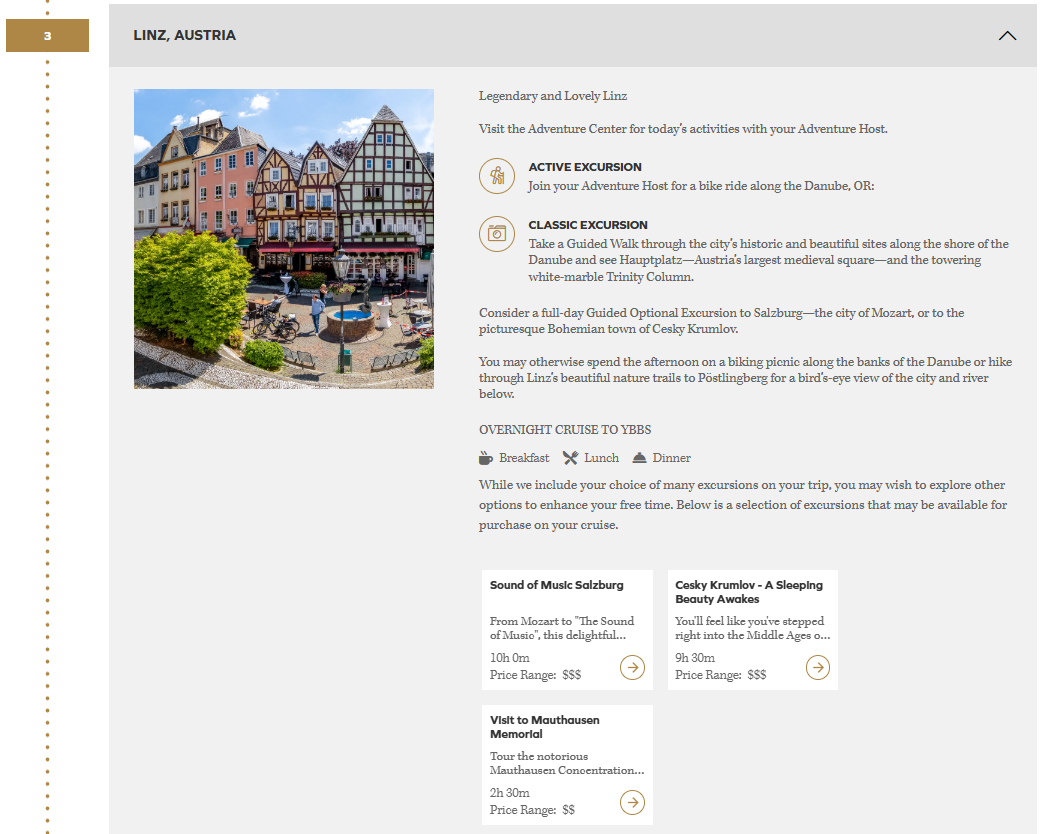This screenshot has height=834, width=1042.
Task: Click the ACTIVE EXCURSION heading
Action: click(585, 167)
